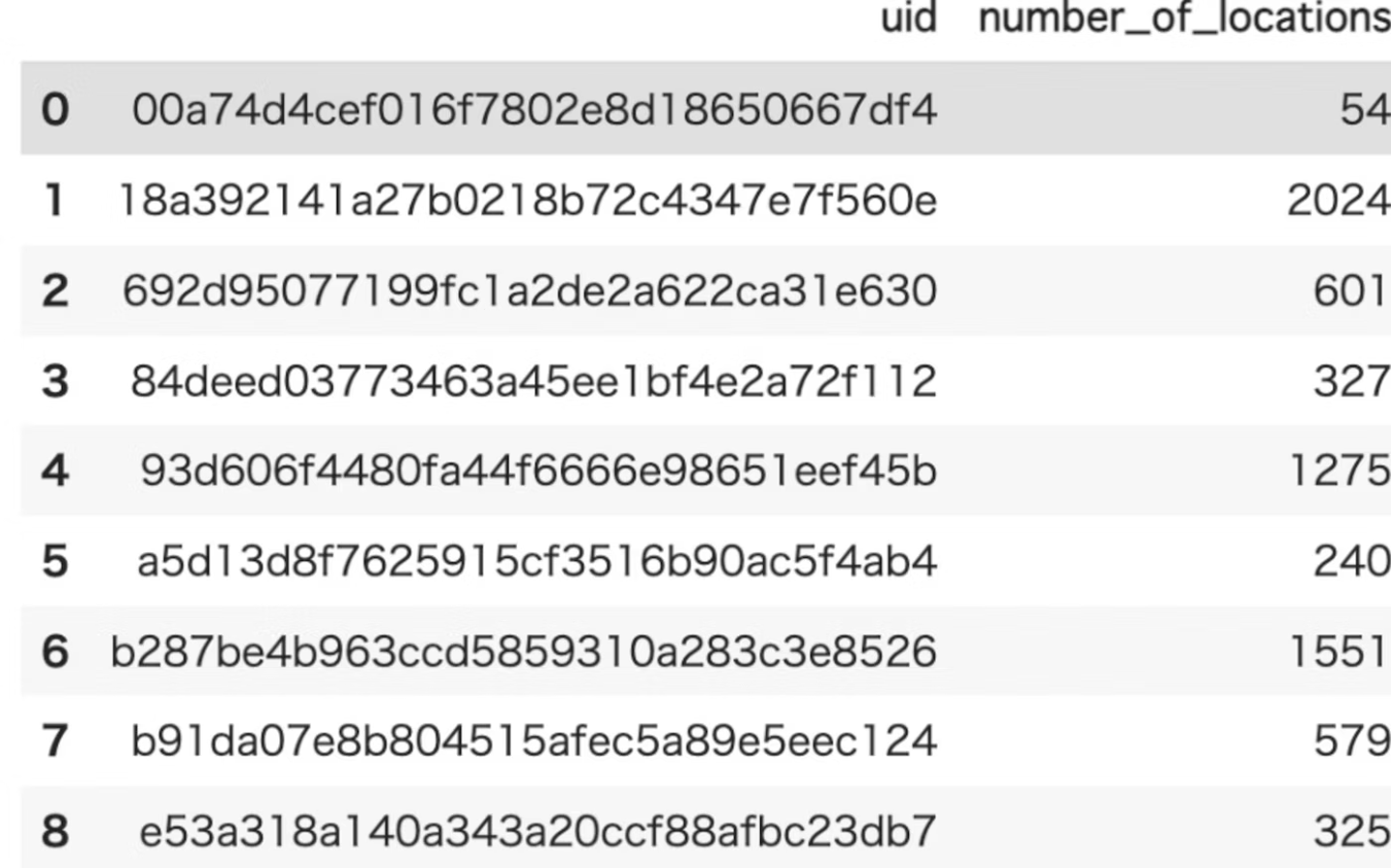1391x868 pixels.
Task: Click uid starting with 93d606f4480f
Action: [x=538, y=470]
